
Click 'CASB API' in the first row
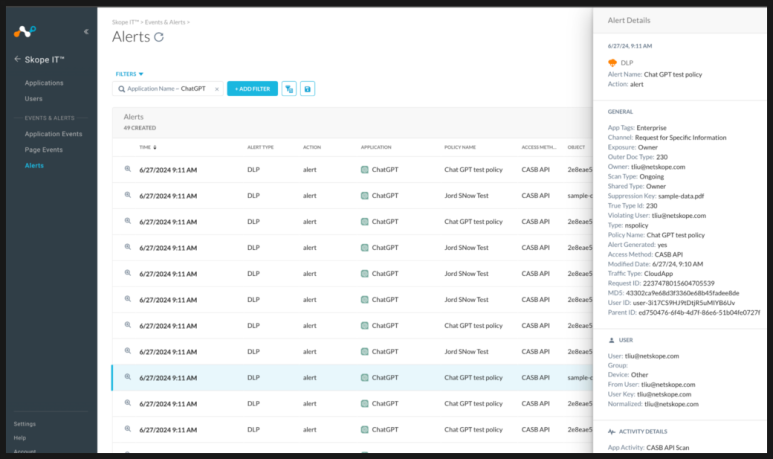point(535,170)
